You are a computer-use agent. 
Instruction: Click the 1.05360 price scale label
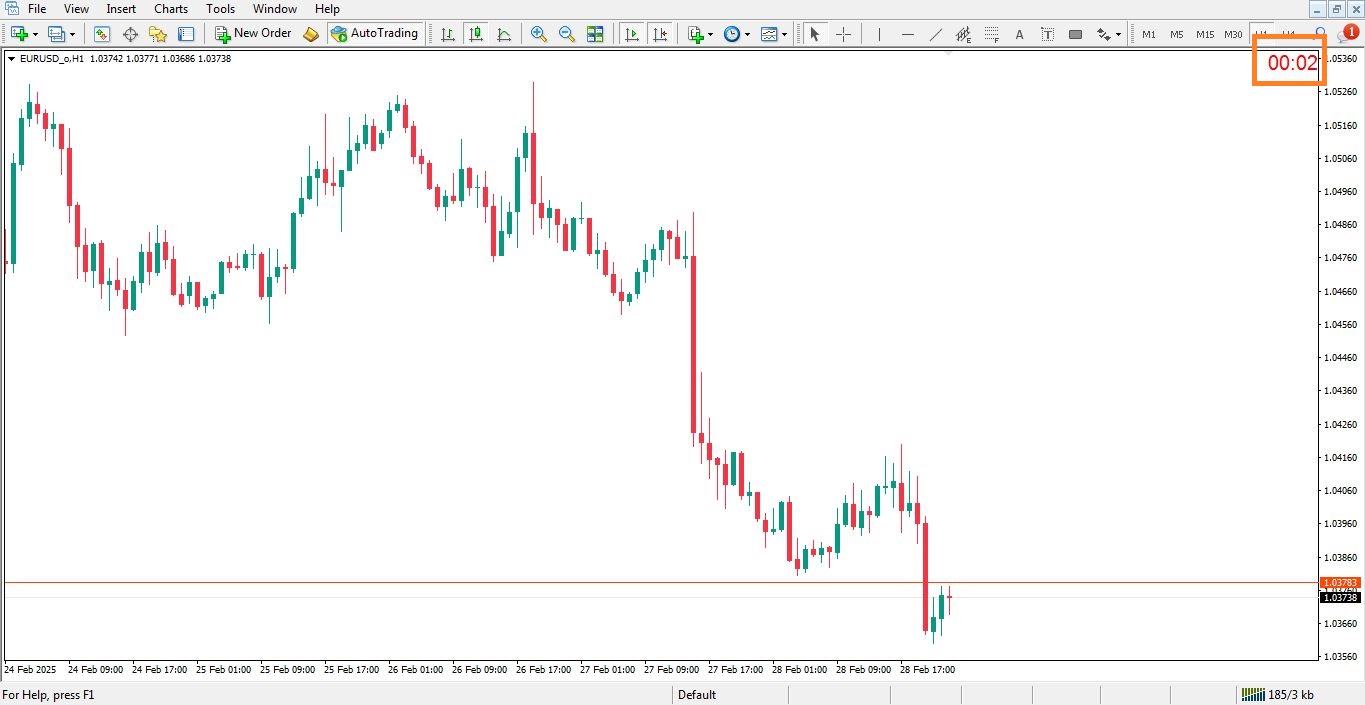(1341, 59)
